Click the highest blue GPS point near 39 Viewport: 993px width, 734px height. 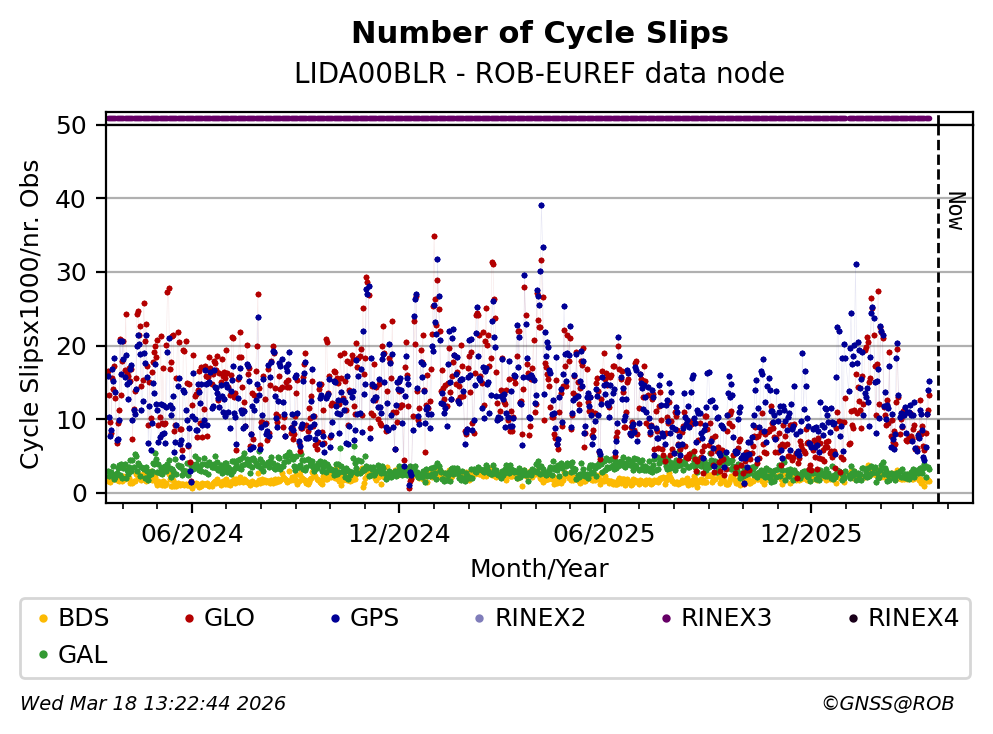(541, 205)
